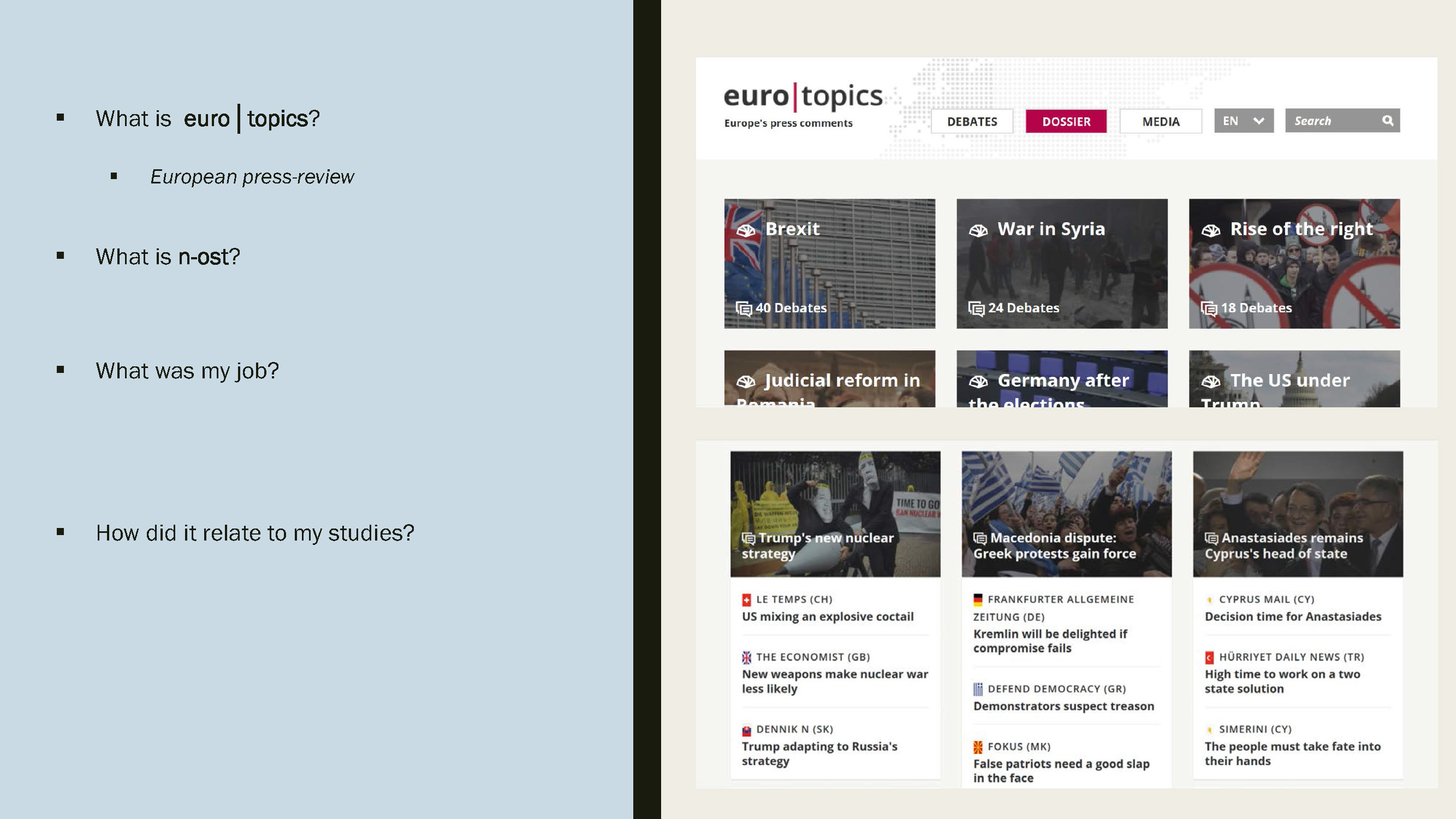This screenshot has width=1456, height=819.
Task: Click the Macedonian flag by Fokus
Action: 978,747
